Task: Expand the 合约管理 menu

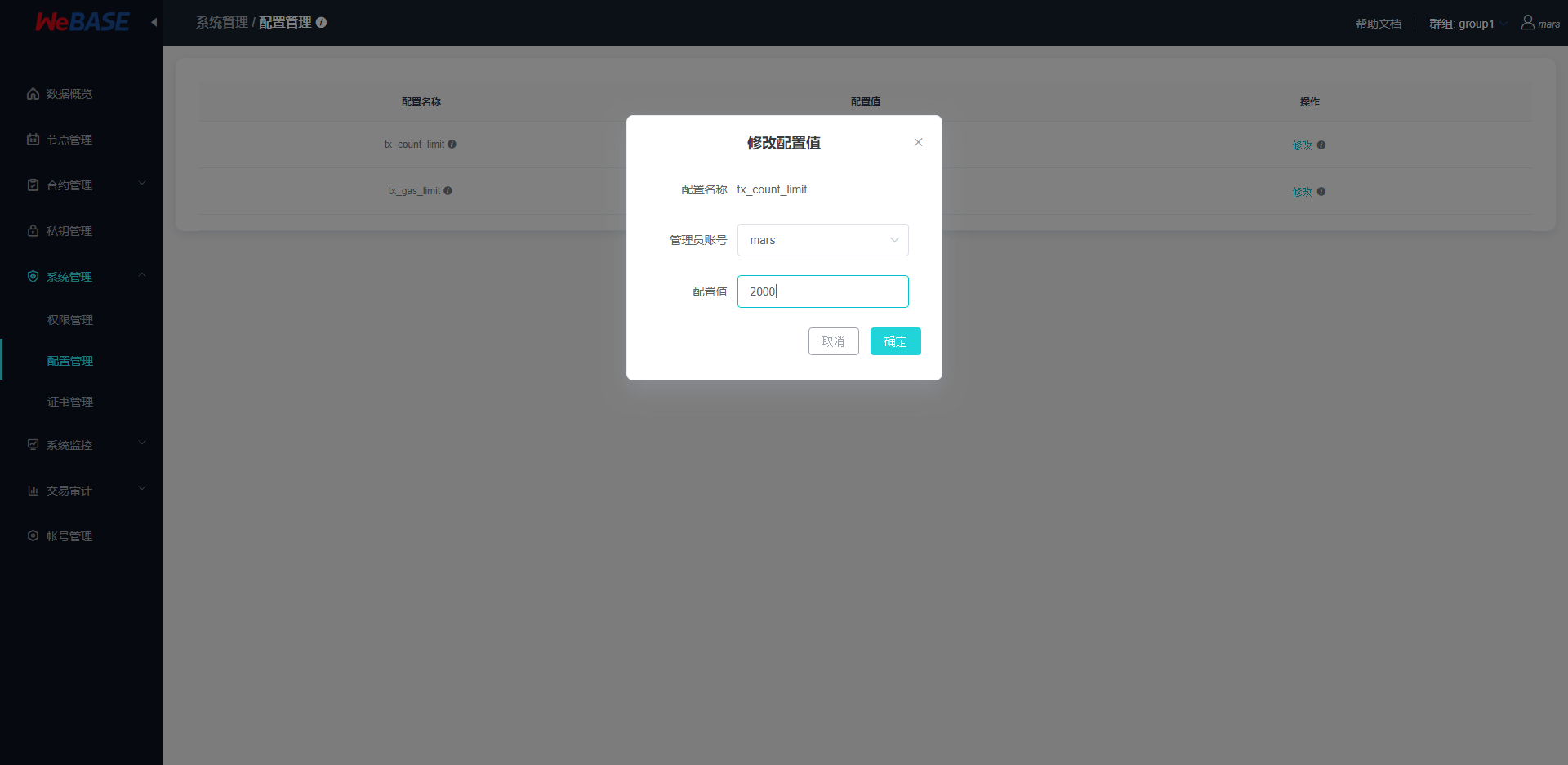Action: (142, 183)
